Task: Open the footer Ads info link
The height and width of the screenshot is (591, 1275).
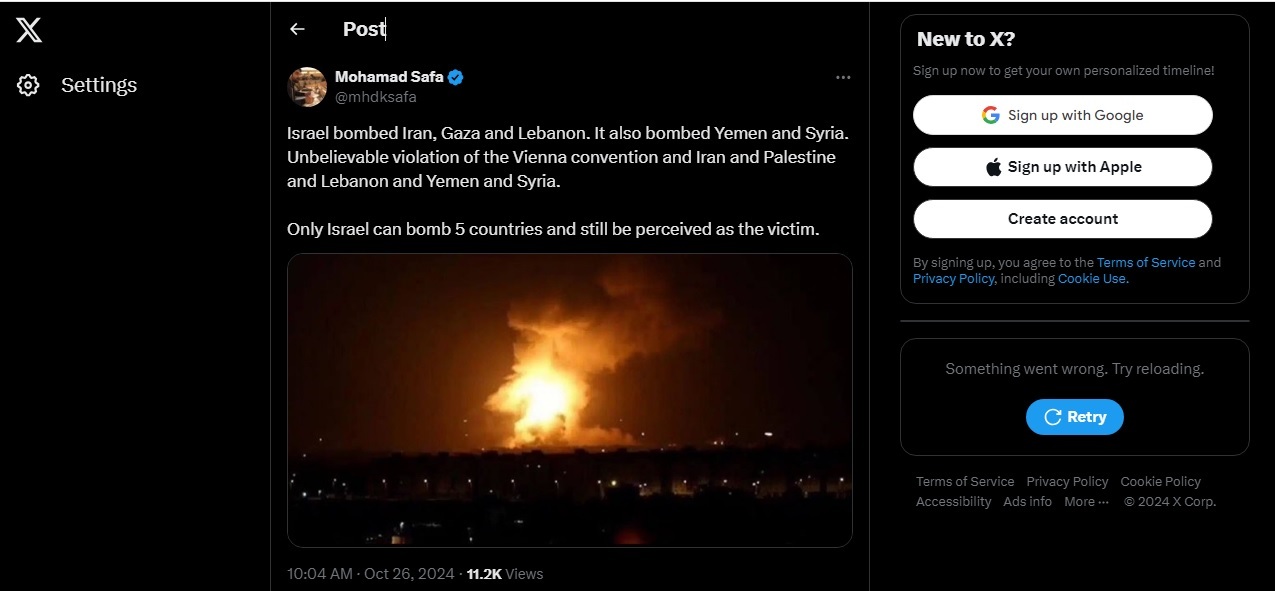Action: (x=1027, y=502)
